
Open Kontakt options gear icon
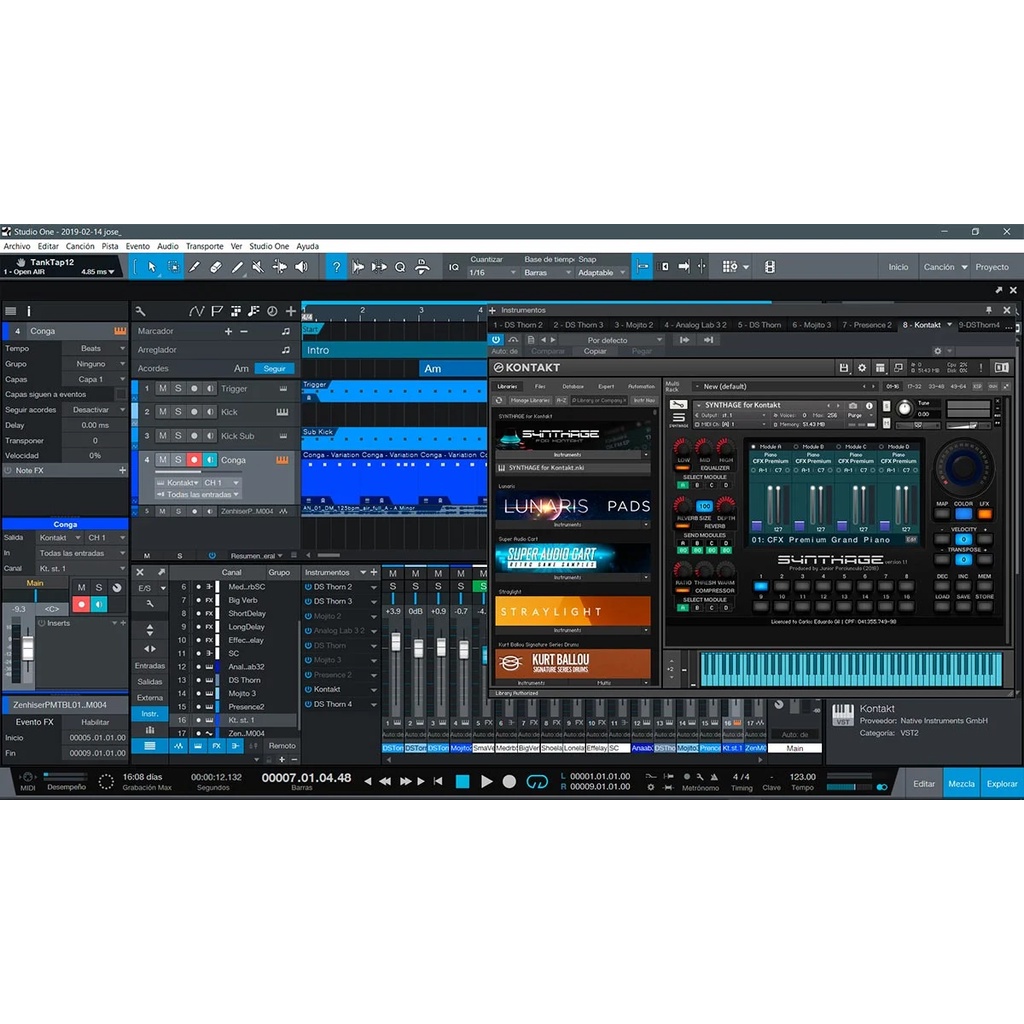coord(862,368)
